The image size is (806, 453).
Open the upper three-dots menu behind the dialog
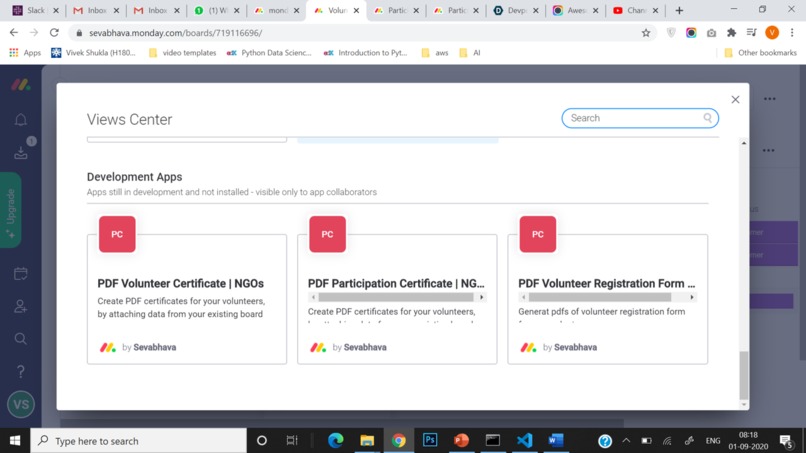click(x=770, y=99)
